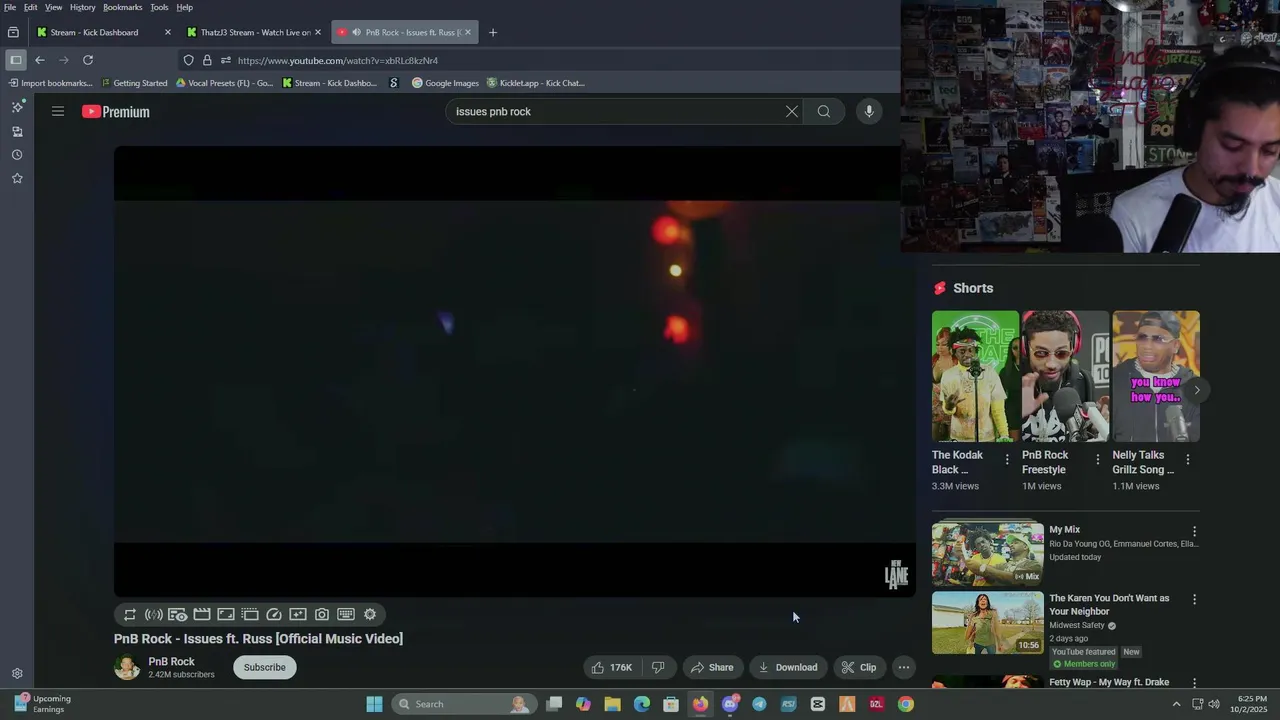Open options for Fetty Wap My Way
Image resolution: width=1280 pixels, height=720 pixels.
[1194, 683]
